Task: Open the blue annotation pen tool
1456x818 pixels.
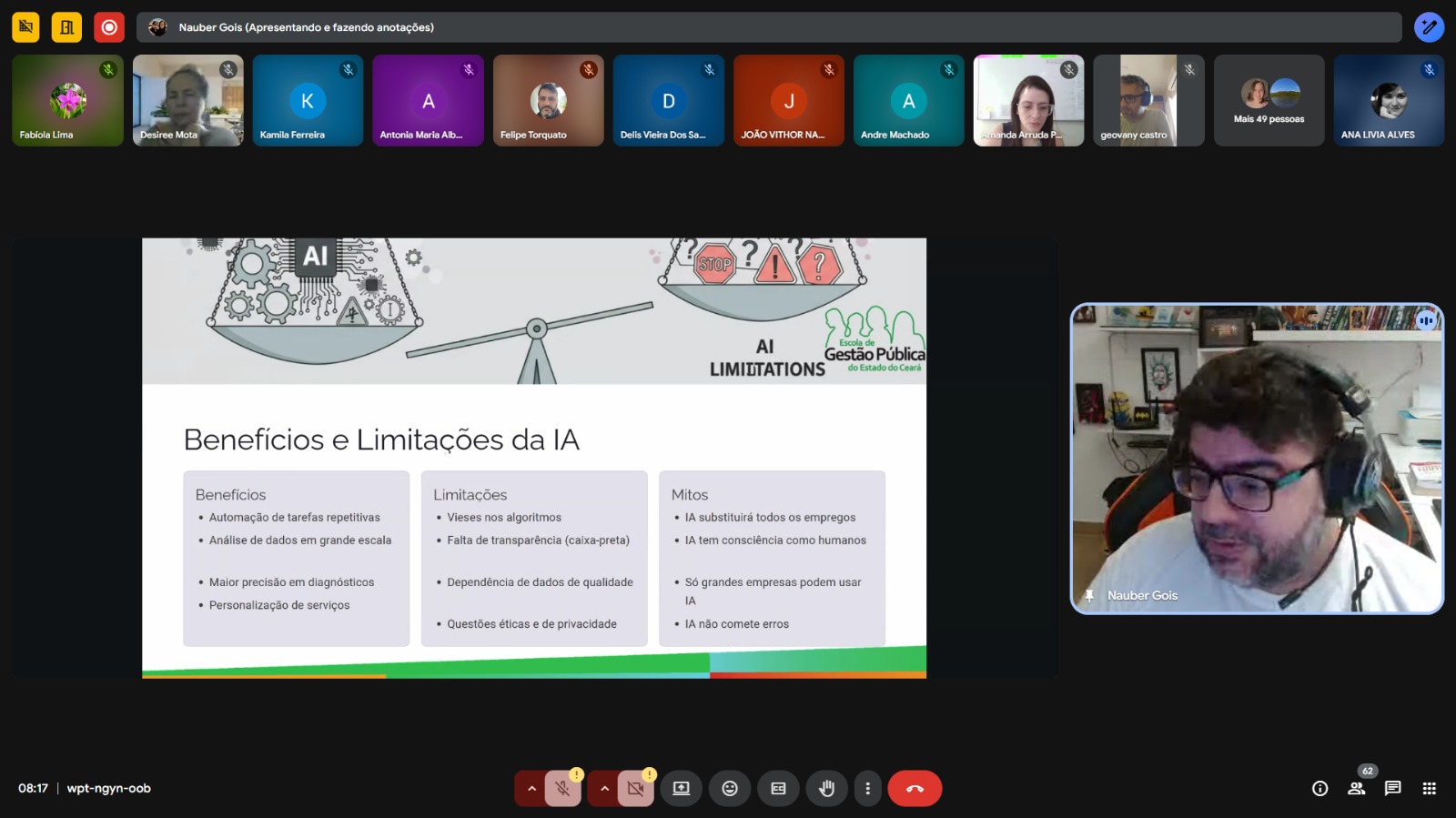Action: [x=1429, y=27]
